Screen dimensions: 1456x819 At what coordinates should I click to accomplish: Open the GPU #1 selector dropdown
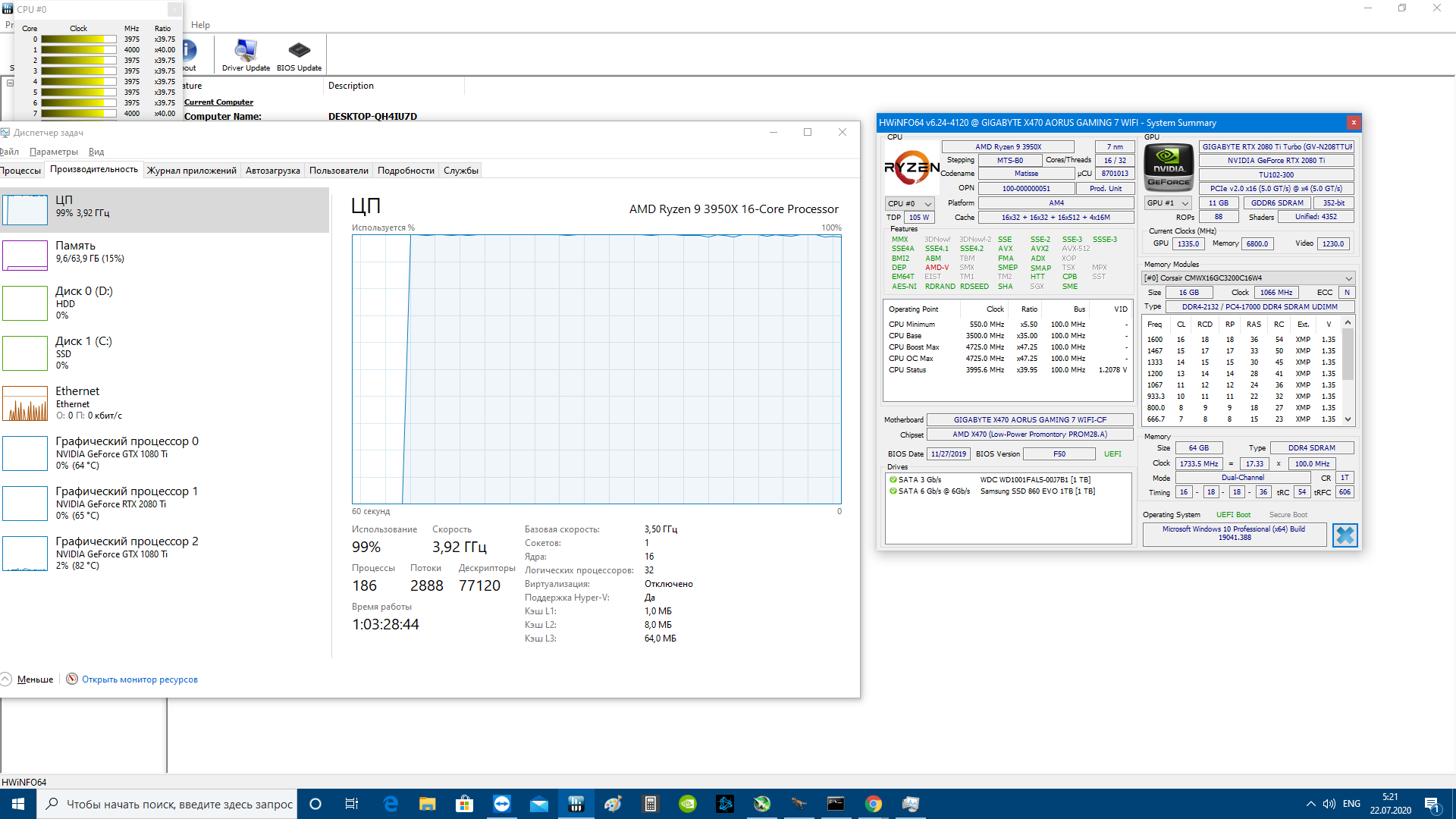pos(1168,203)
